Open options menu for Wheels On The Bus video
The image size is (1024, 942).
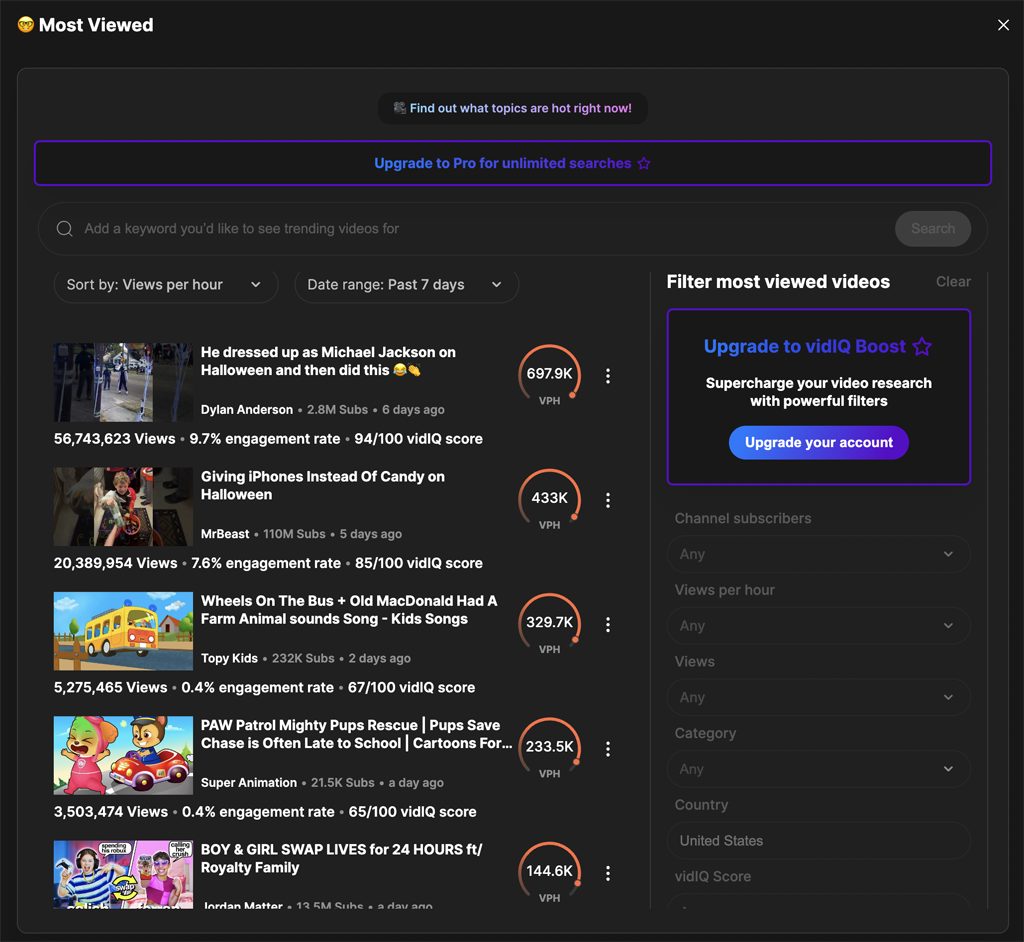tap(607, 625)
